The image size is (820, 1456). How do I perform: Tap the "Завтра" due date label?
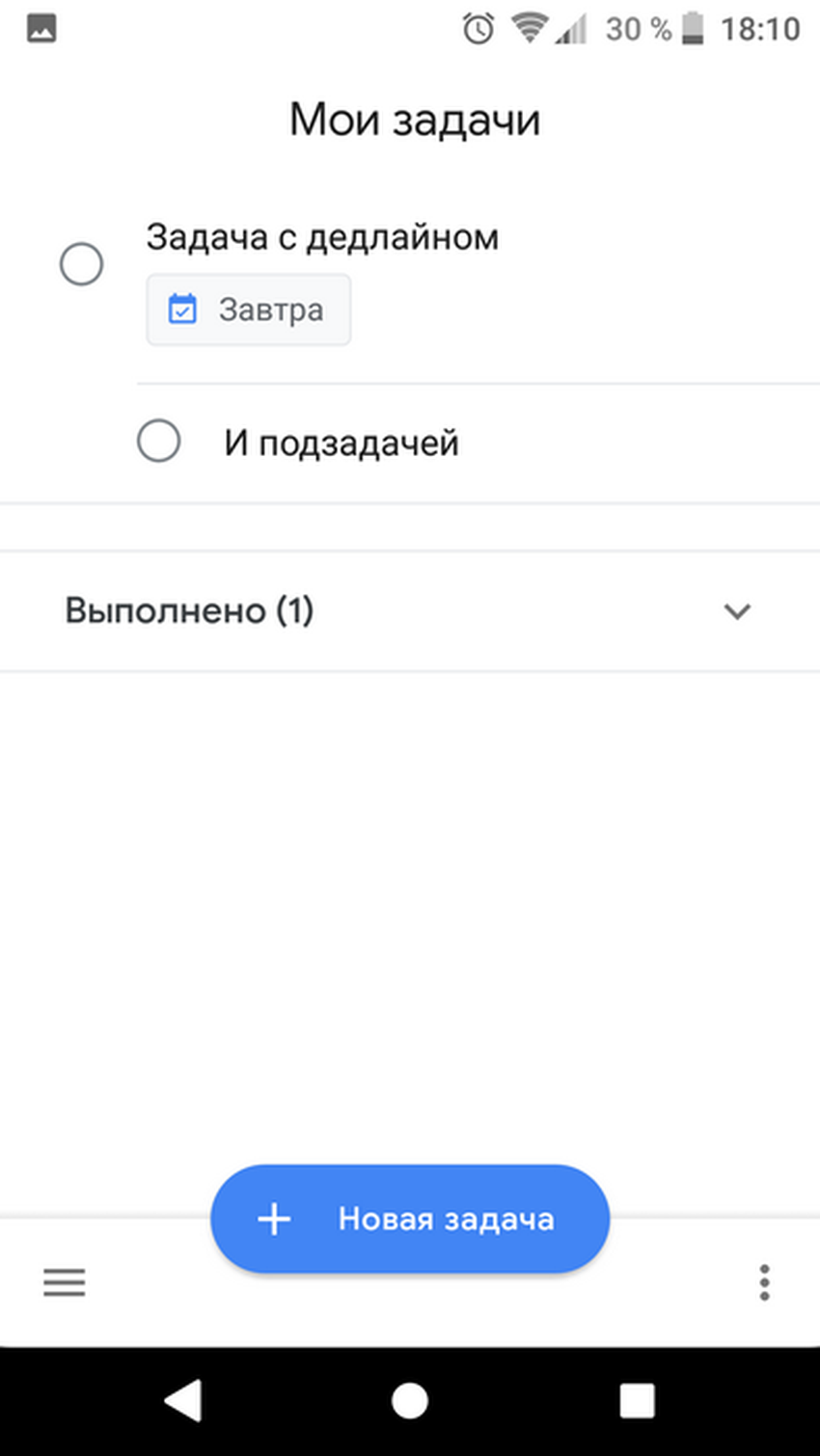pyautogui.click(x=271, y=310)
